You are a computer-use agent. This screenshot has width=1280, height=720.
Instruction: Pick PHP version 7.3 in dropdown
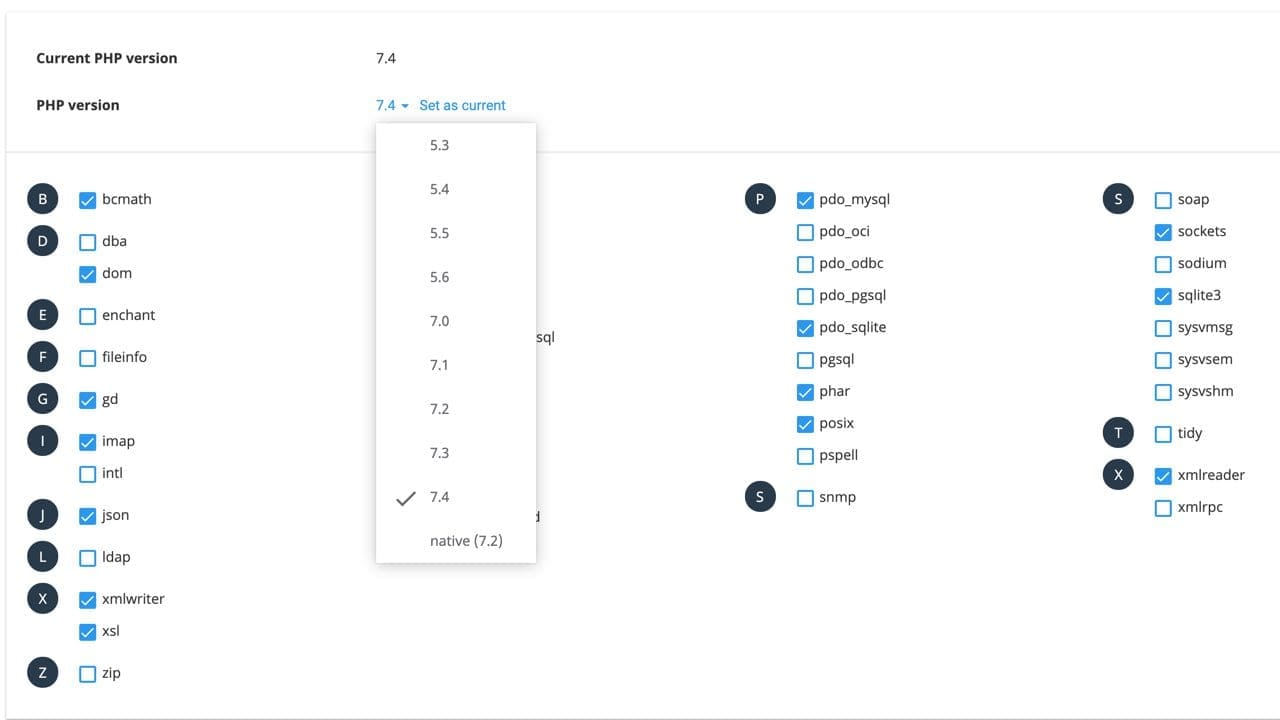tap(439, 453)
